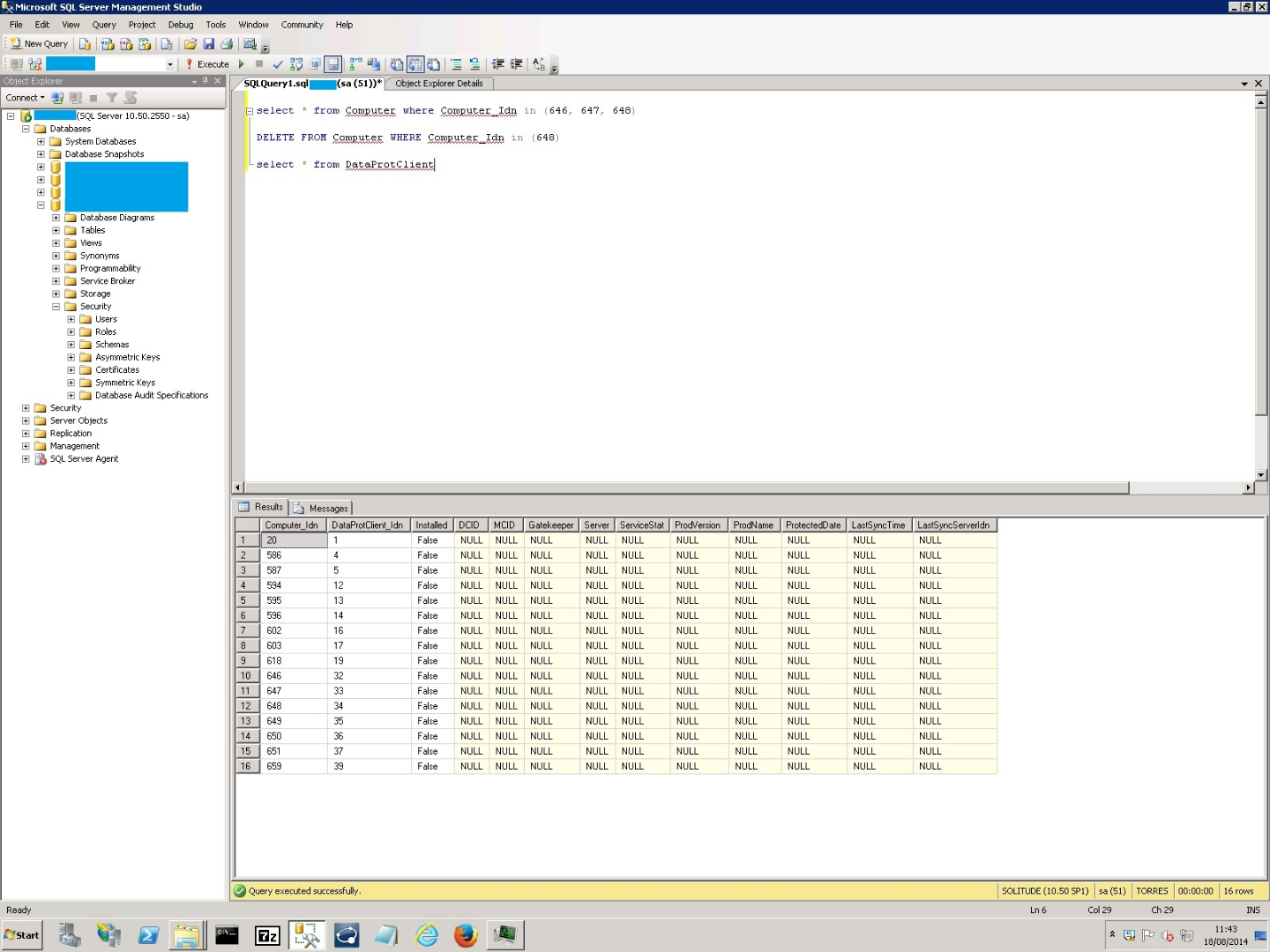Click the Save toolbar icon
Screen dimensions: 1270x952
(210, 43)
